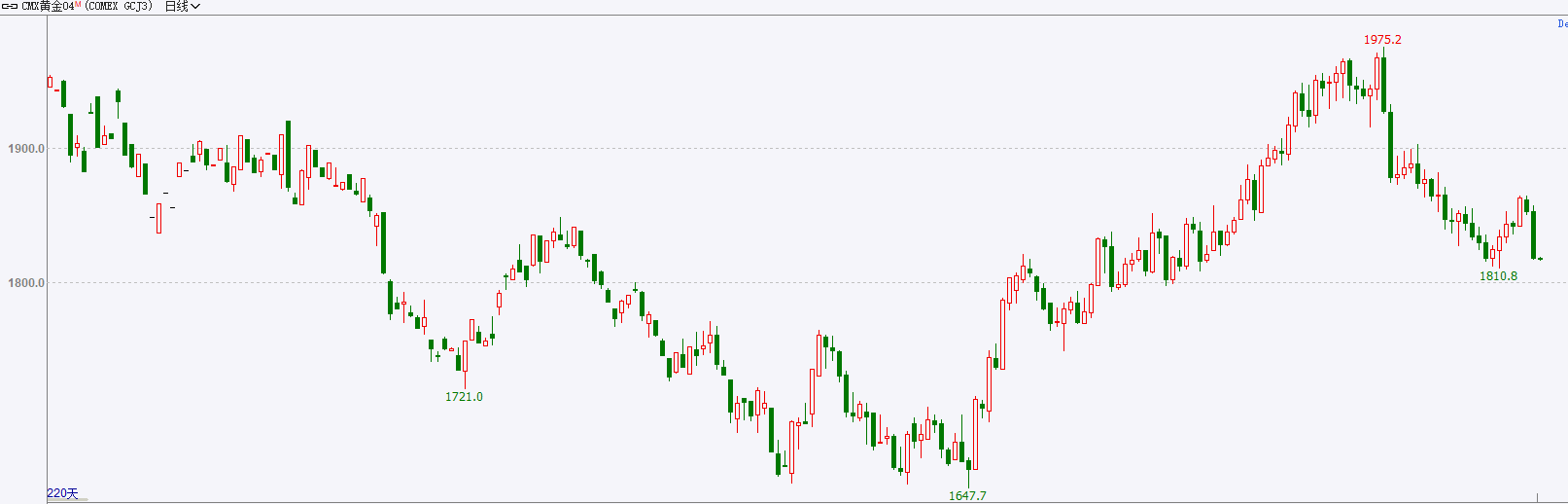Click the small tick mark at bottom-right
Screen dimensions: 1568x504
tap(1537, 498)
